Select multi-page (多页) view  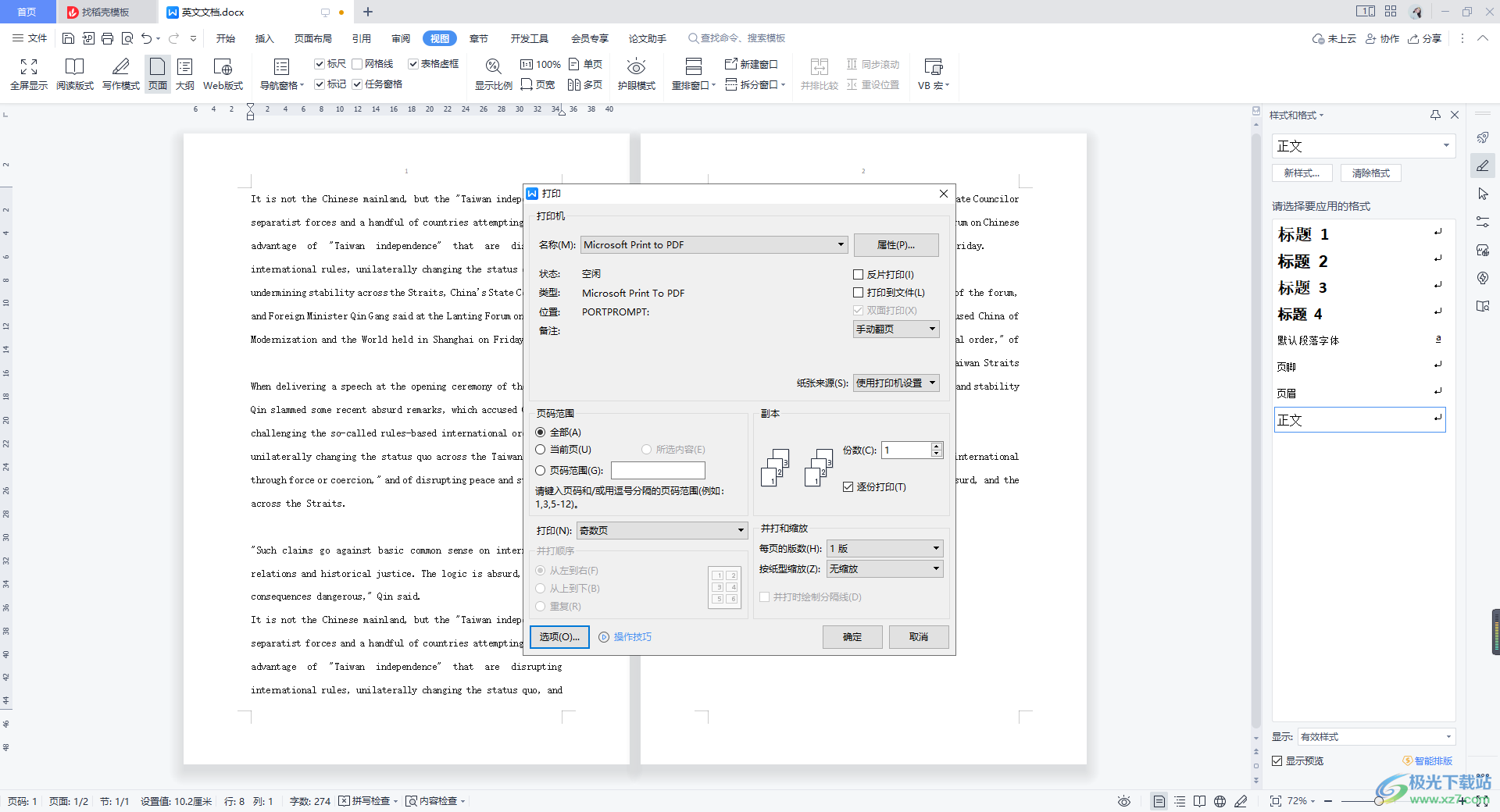tap(585, 84)
